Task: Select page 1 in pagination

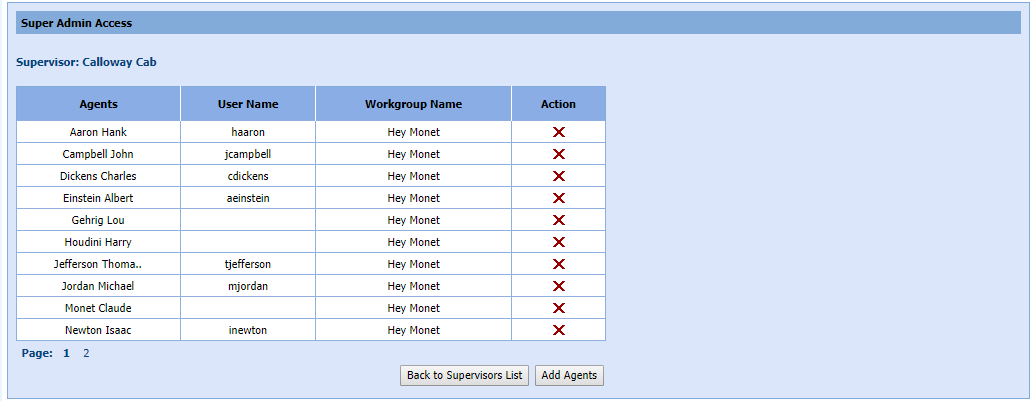Action: tap(67, 353)
